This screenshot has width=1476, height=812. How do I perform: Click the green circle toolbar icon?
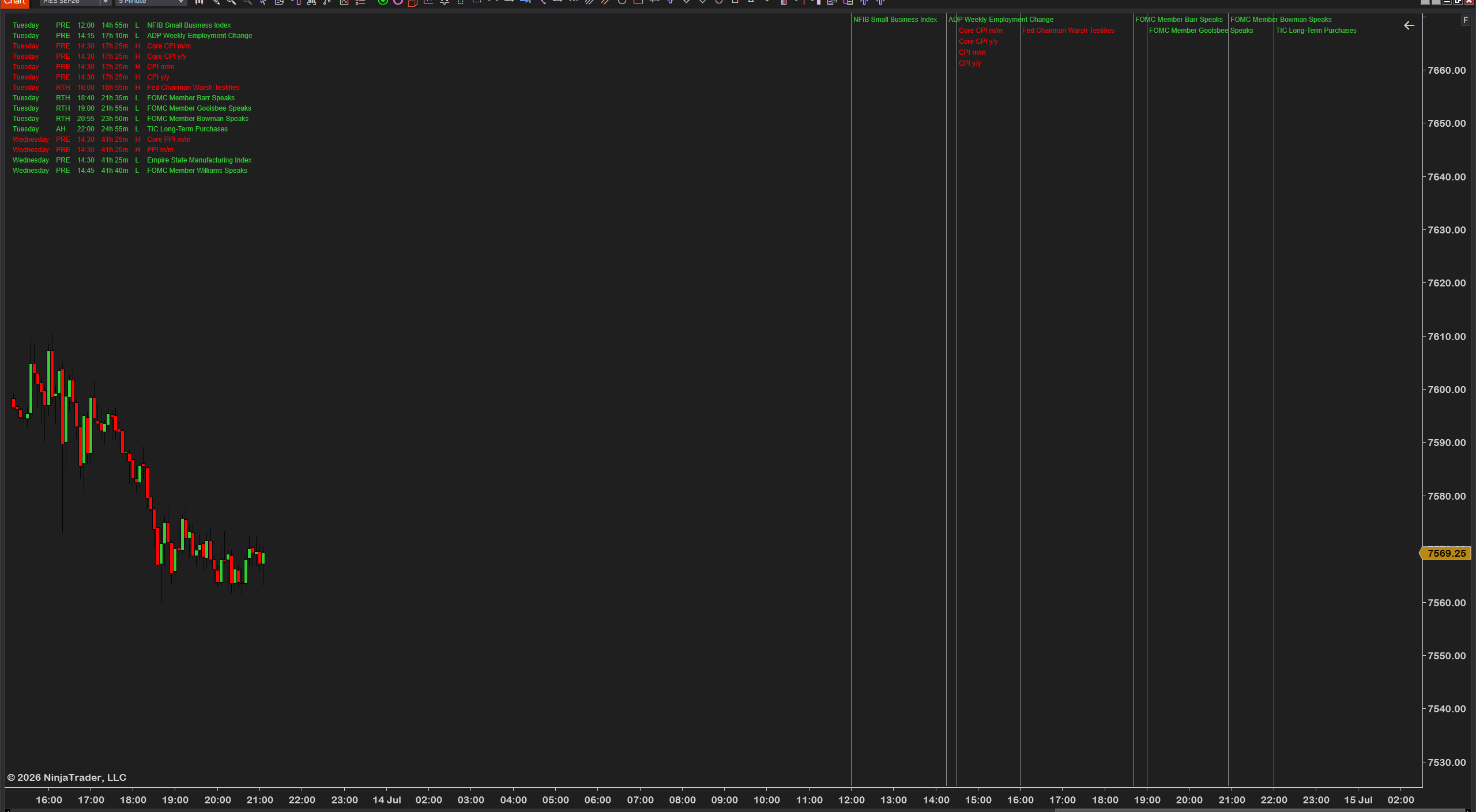(x=382, y=2)
